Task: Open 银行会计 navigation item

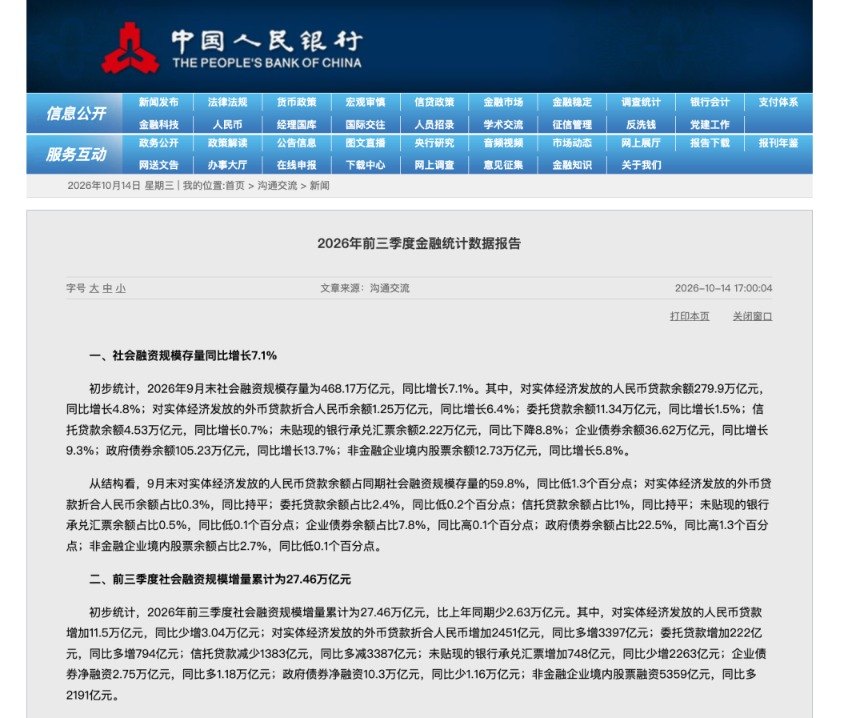Action: 710,102
